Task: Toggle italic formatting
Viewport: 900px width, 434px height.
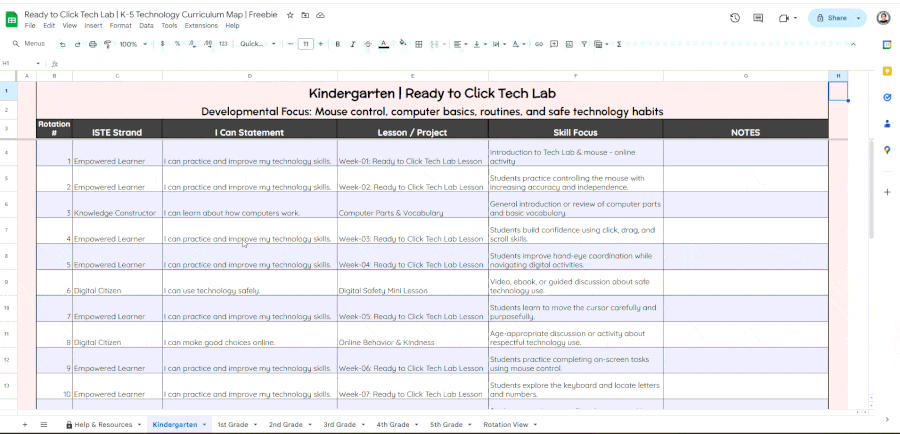Action: [352, 44]
